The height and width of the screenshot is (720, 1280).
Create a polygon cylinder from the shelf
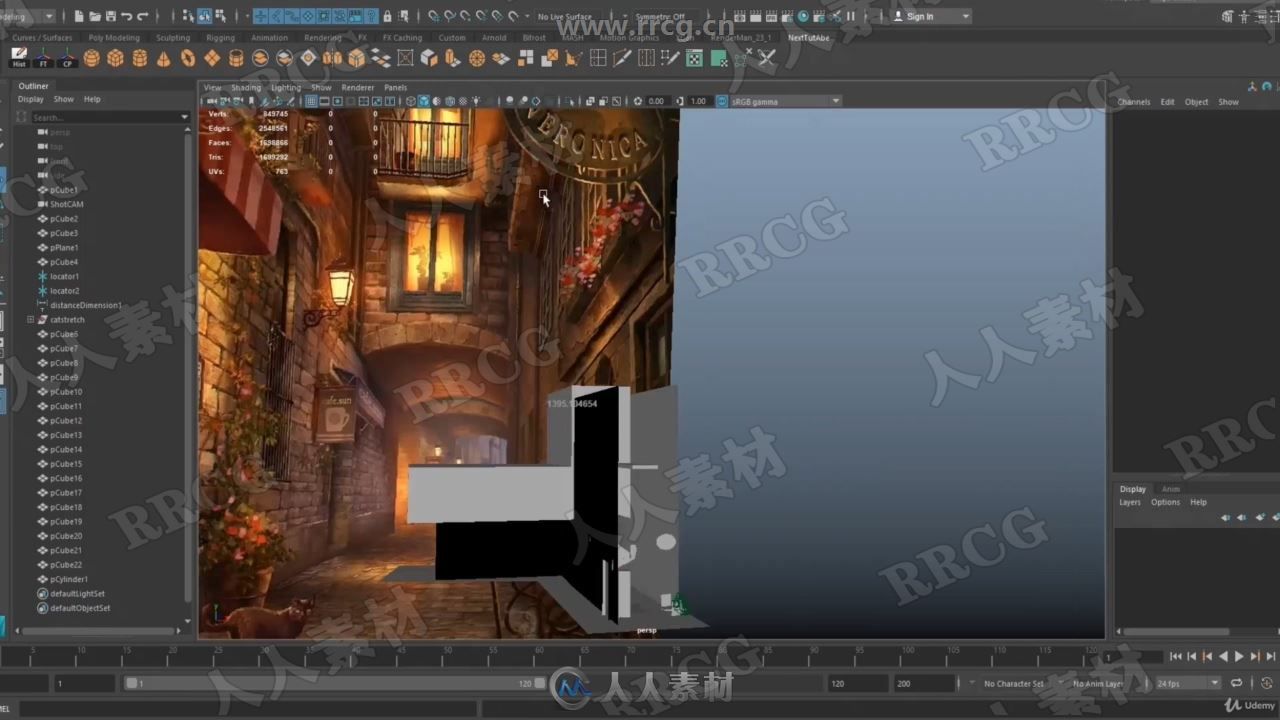pyautogui.click(x=139, y=58)
